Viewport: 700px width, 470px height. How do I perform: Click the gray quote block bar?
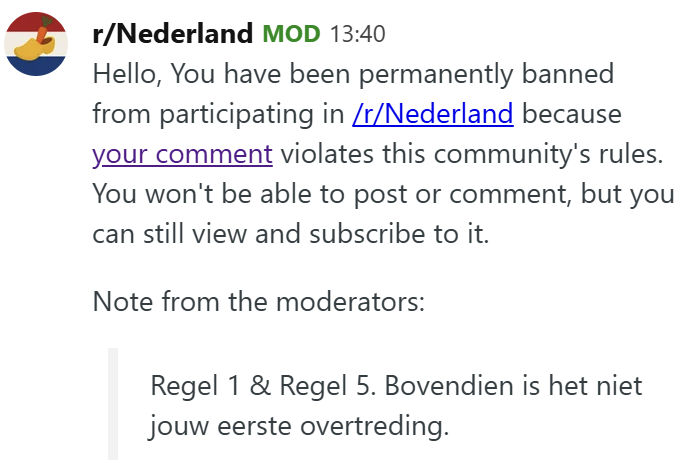tap(113, 404)
